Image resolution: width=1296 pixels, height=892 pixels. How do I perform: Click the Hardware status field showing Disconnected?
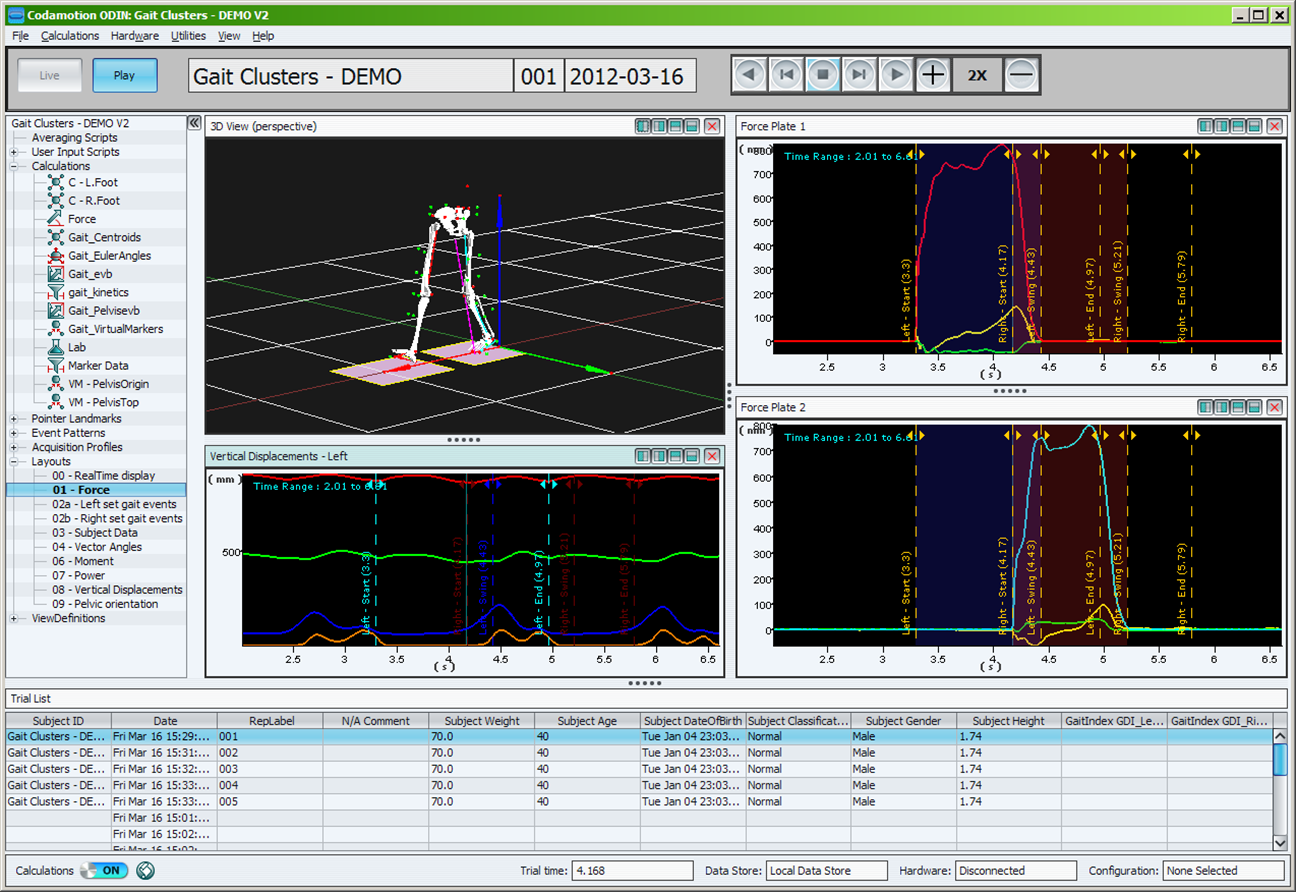pos(1016,871)
